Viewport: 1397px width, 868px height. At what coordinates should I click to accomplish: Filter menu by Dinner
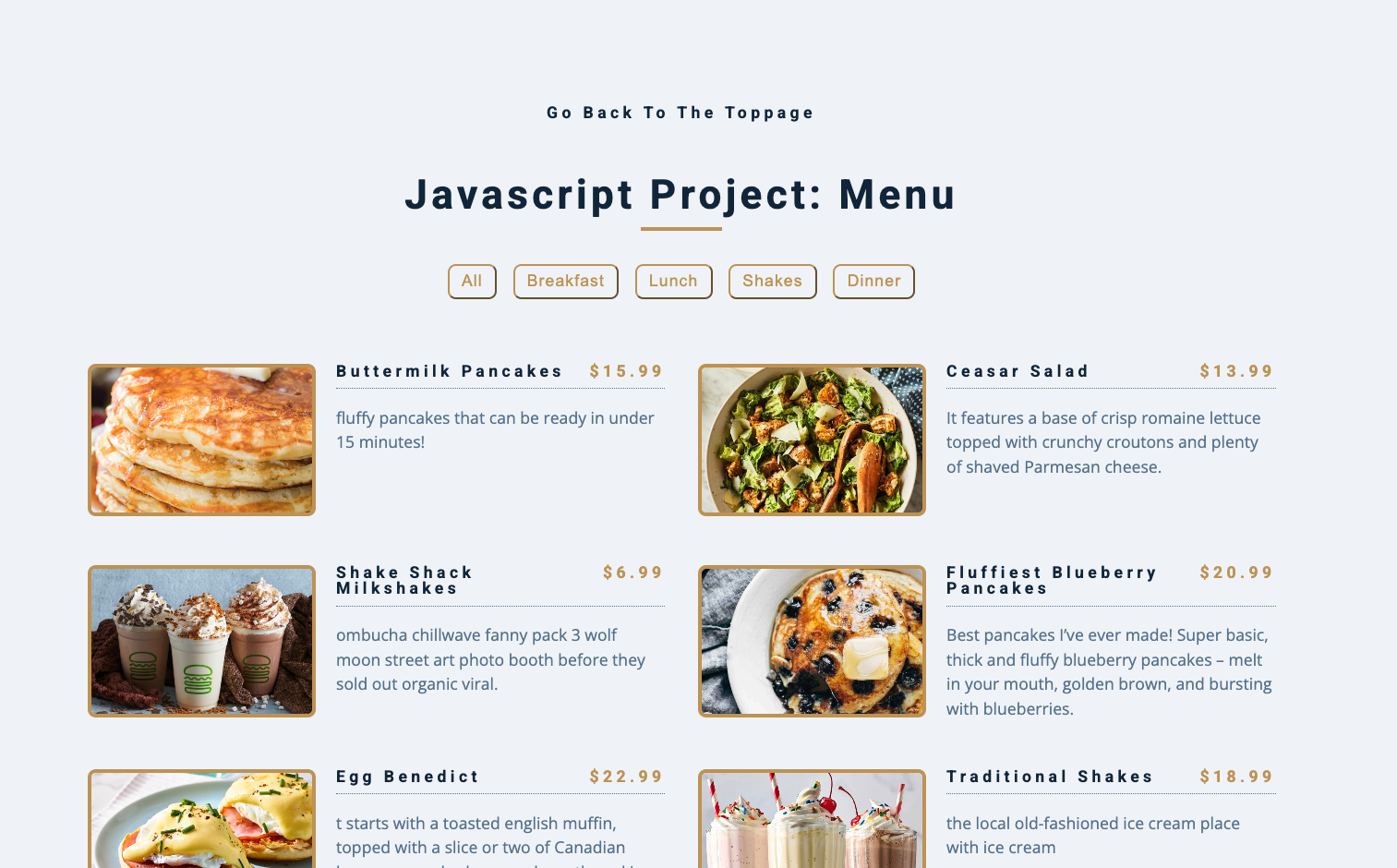(873, 282)
